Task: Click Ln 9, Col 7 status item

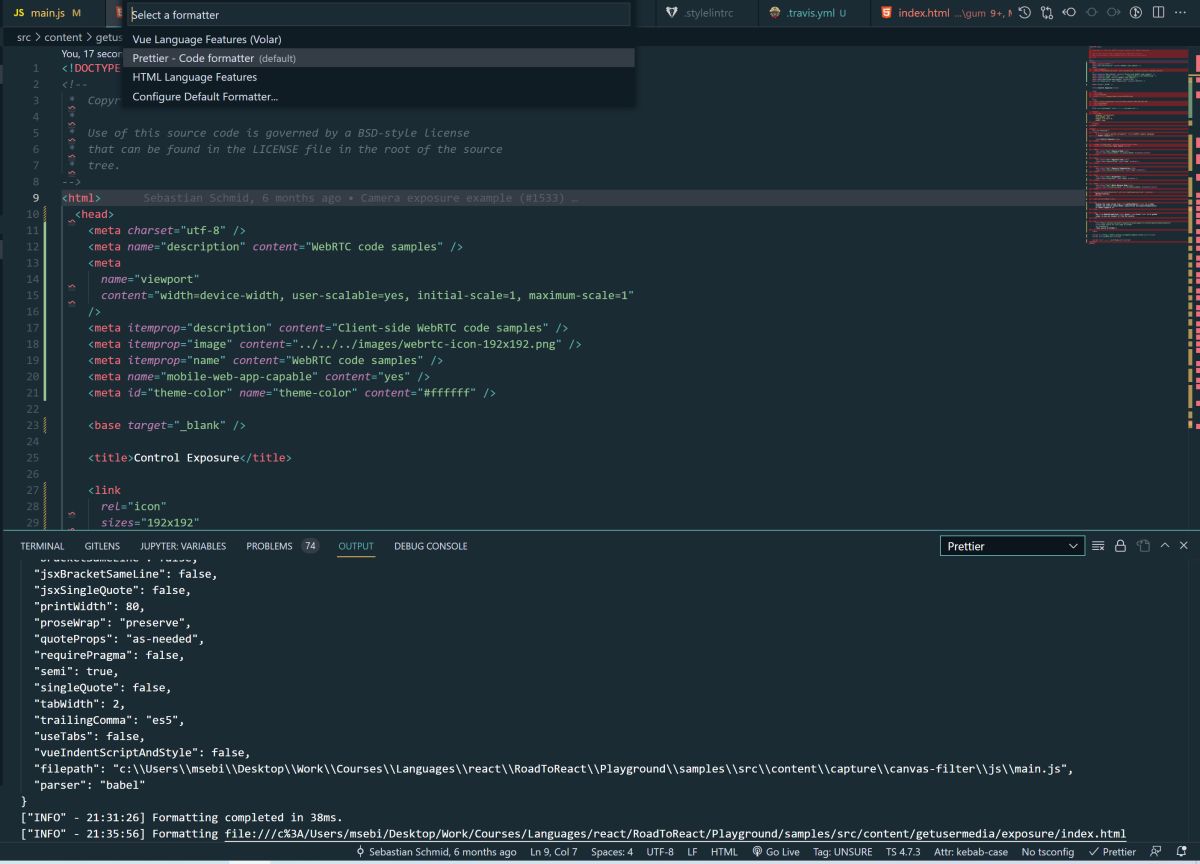Action: click(554, 852)
